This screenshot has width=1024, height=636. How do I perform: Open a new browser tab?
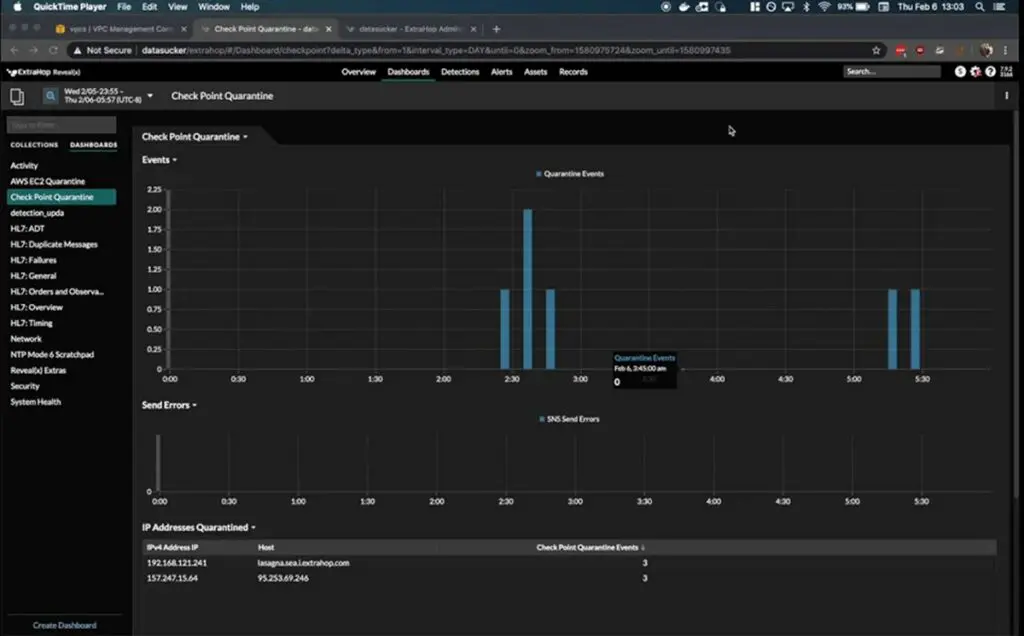tap(497, 29)
